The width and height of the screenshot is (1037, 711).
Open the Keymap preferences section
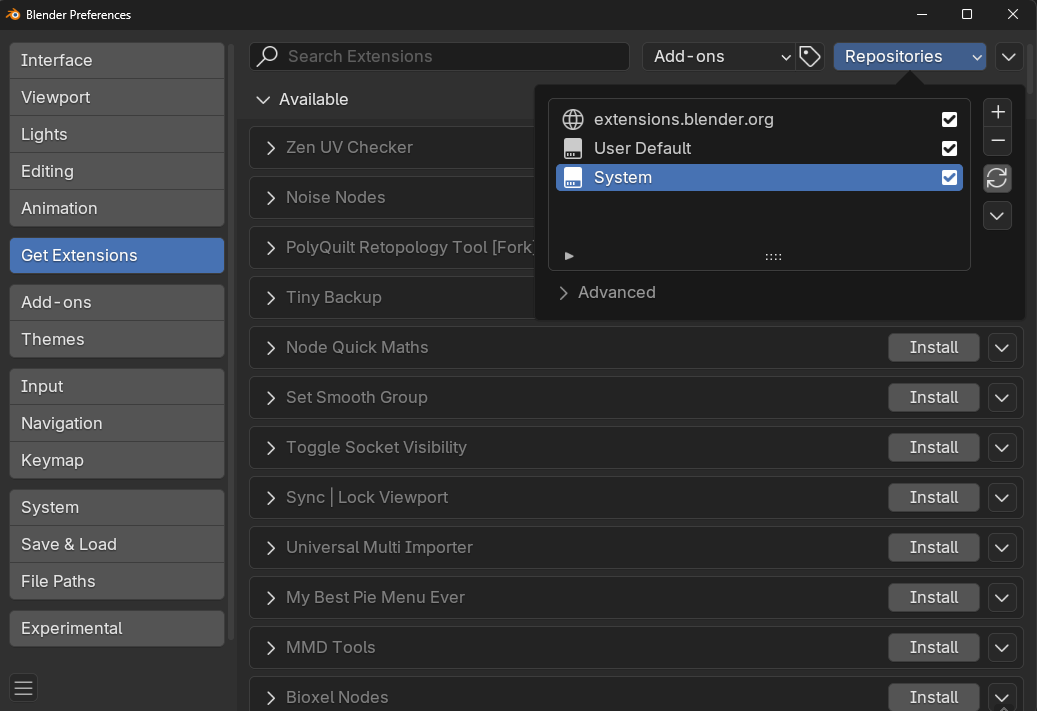[116, 460]
